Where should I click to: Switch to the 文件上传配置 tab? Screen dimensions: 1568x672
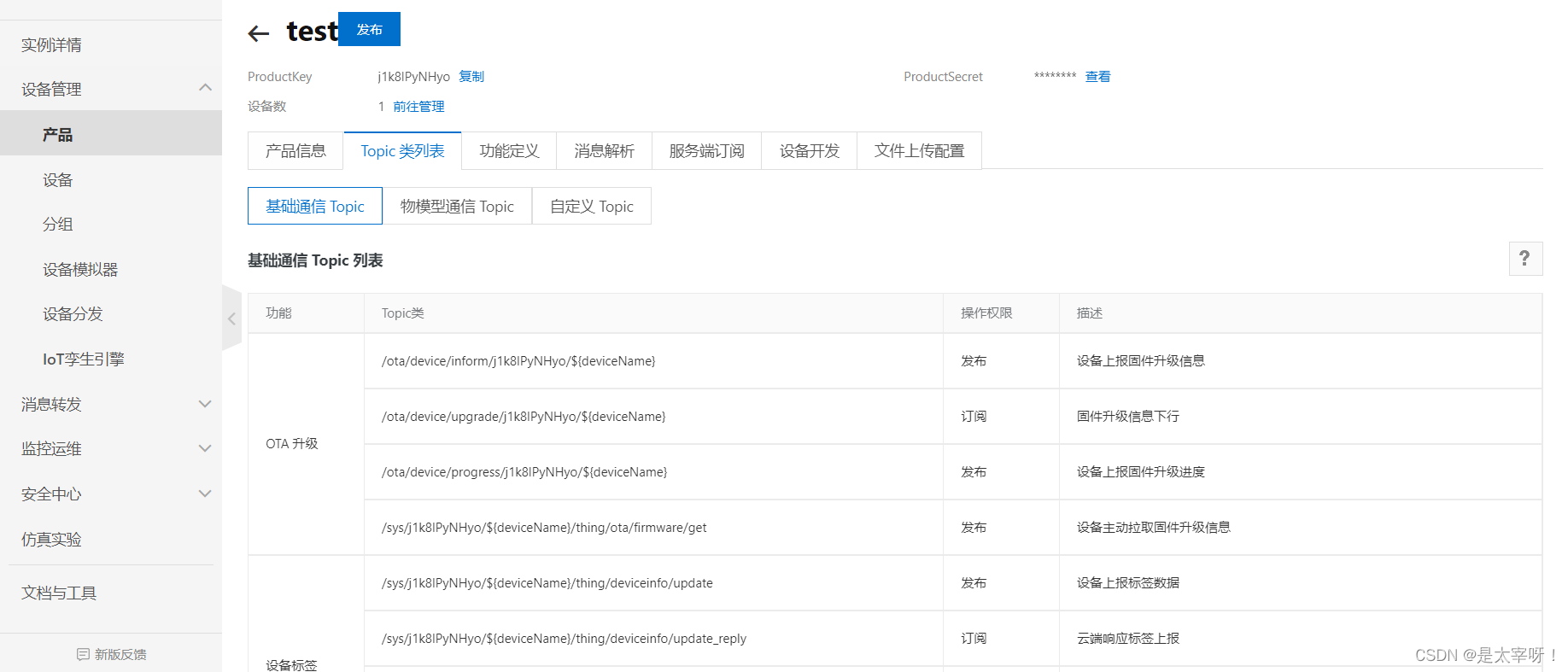tap(919, 151)
